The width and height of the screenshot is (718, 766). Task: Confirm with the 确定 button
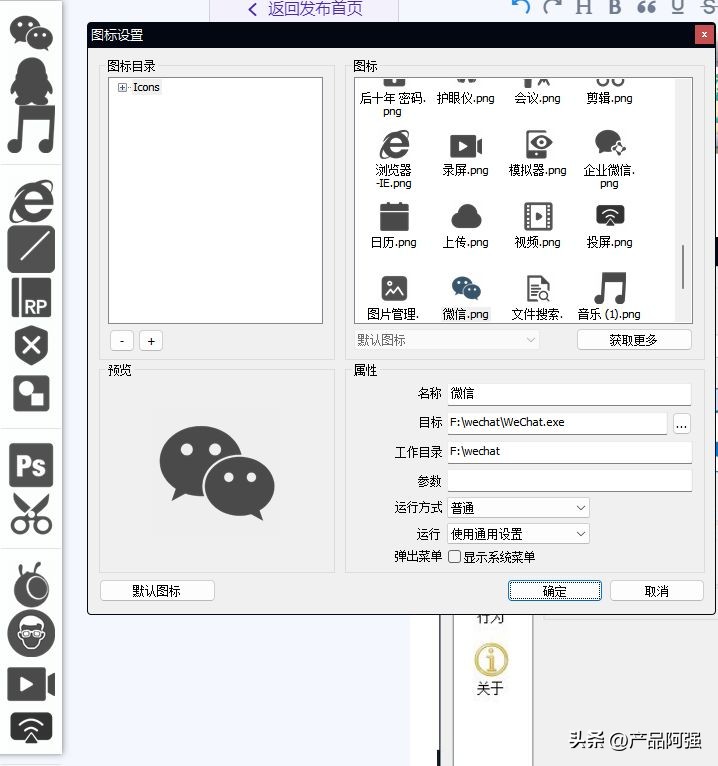point(555,591)
